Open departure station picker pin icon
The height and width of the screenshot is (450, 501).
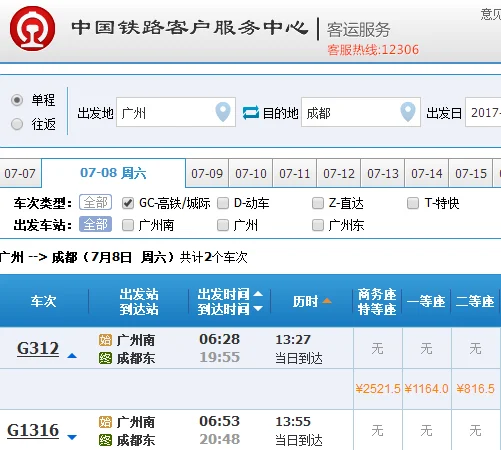pos(223,112)
